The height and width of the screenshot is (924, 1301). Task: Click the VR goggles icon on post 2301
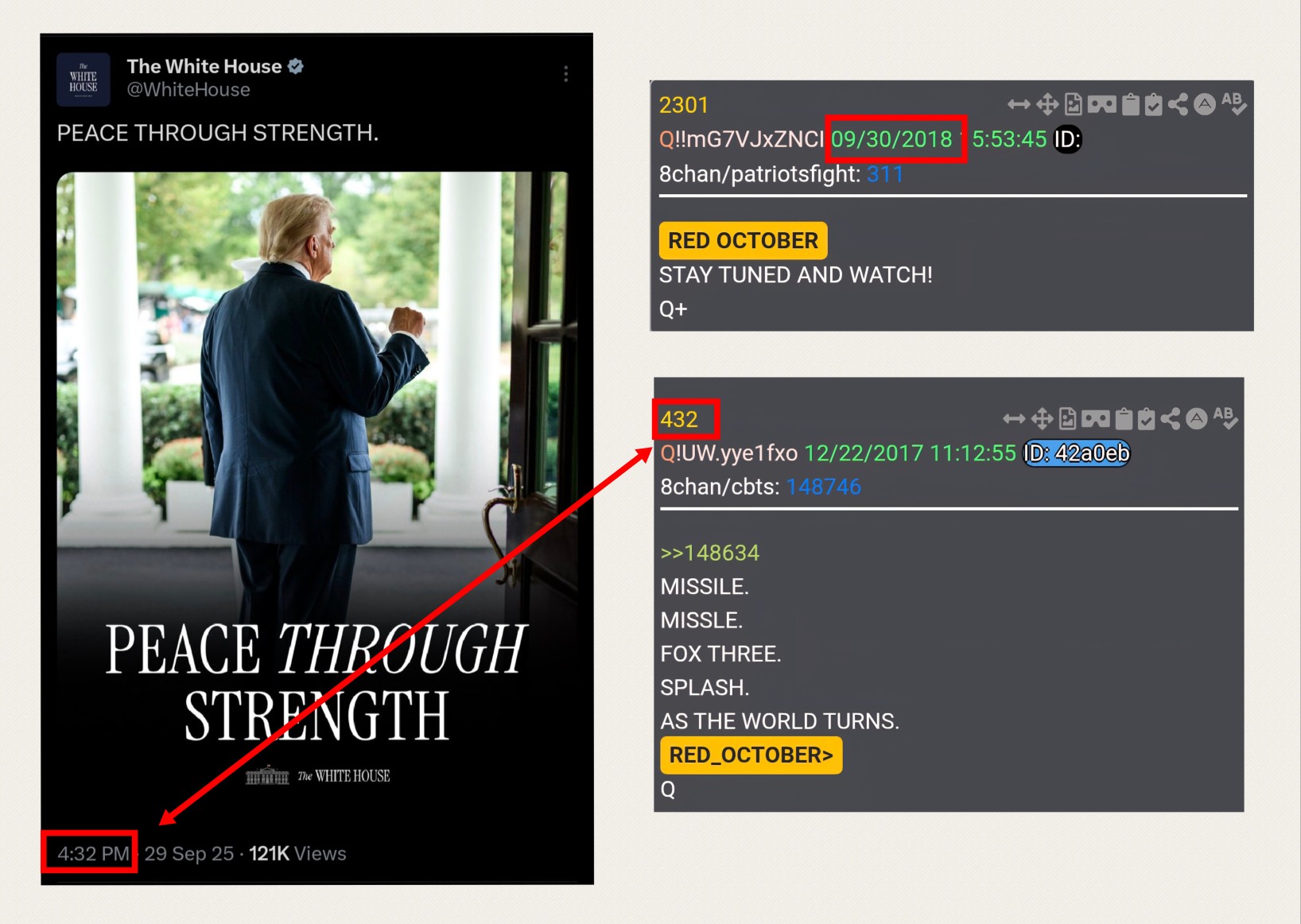(x=1101, y=104)
